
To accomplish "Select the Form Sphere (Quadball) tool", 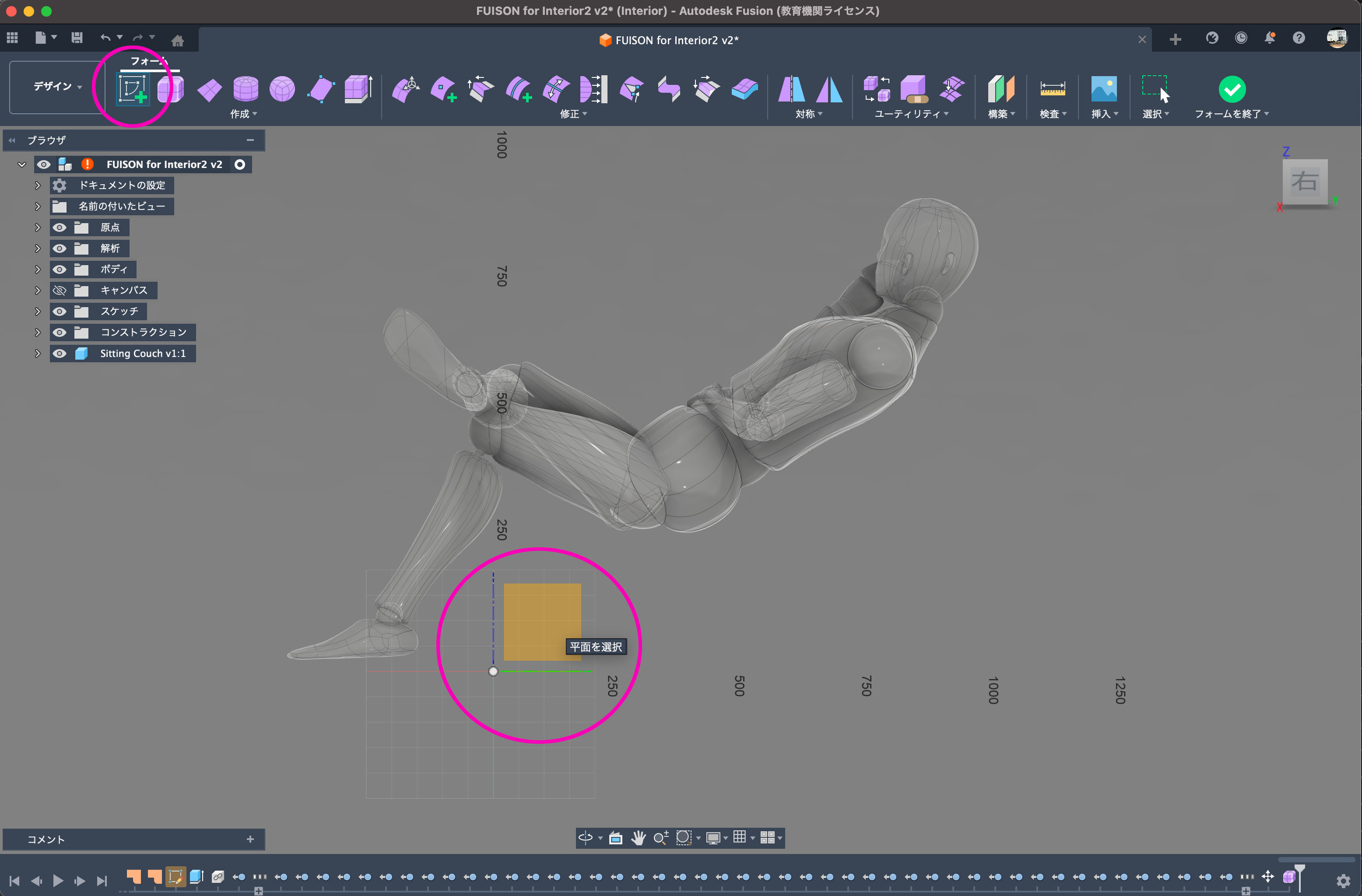I will (282, 89).
